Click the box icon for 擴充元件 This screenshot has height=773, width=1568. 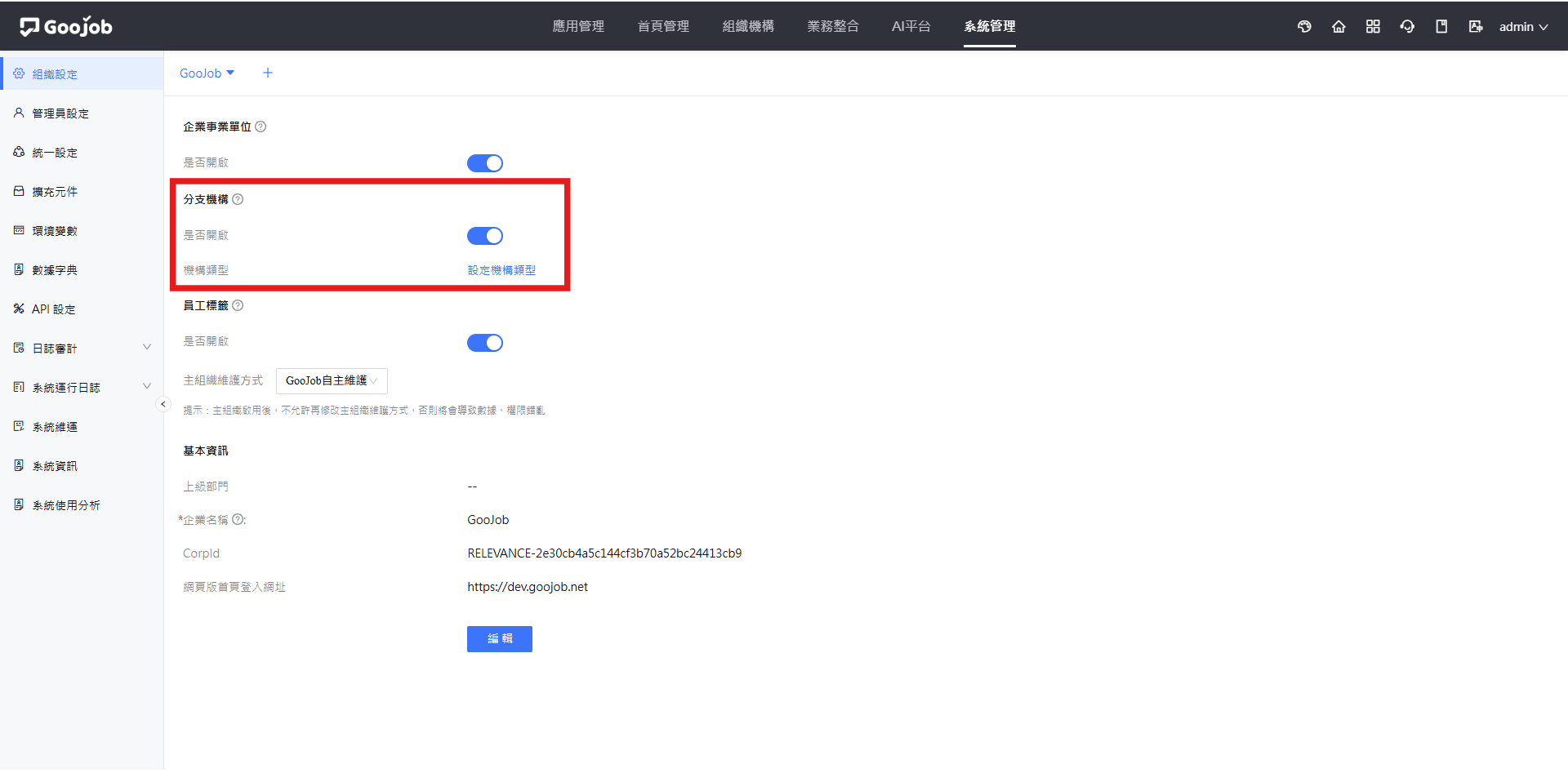pos(19,191)
